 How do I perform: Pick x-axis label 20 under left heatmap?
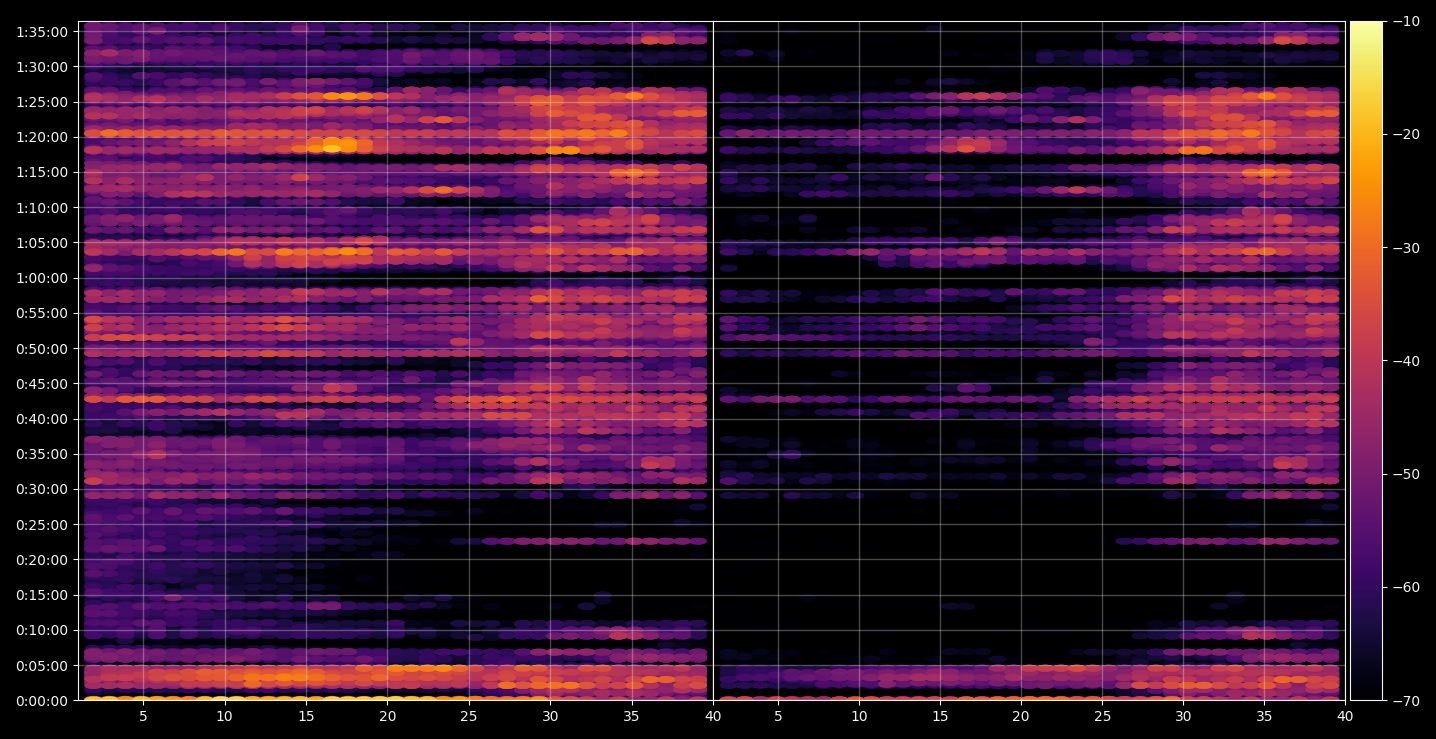point(387,716)
